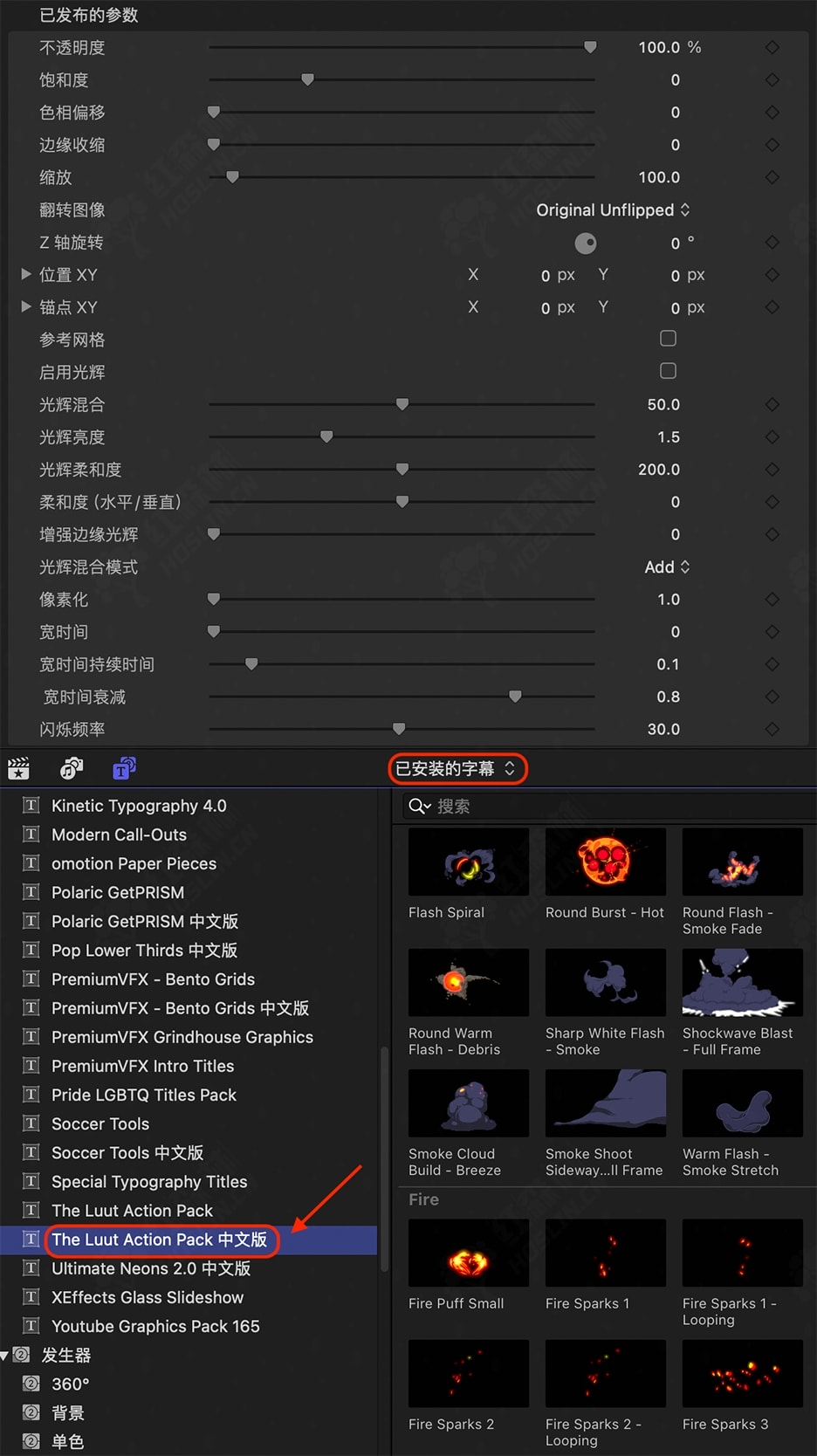Enable the 参考网格 checkbox
This screenshot has height=1456, width=817.
tap(669, 339)
